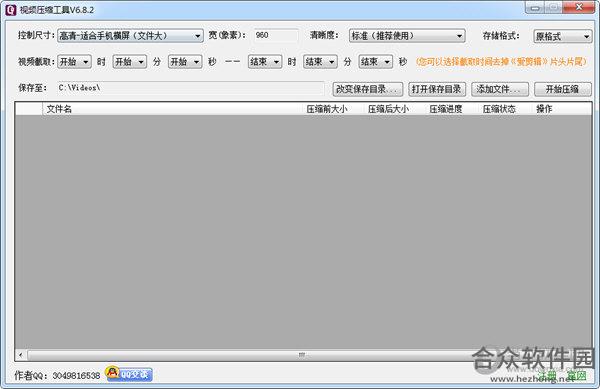This screenshot has height=389, width=600.
Task: Click 打开保存目录 button
Action: coord(437,89)
